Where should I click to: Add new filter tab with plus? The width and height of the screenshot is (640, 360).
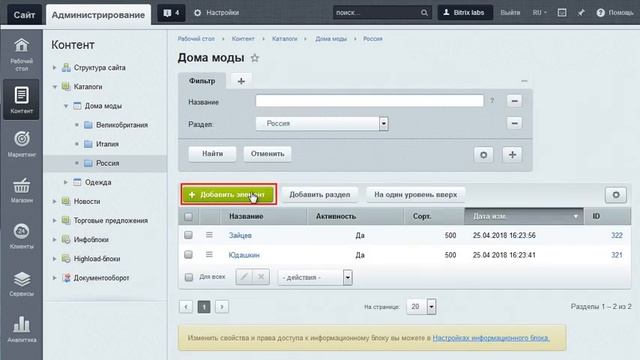point(241,81)
